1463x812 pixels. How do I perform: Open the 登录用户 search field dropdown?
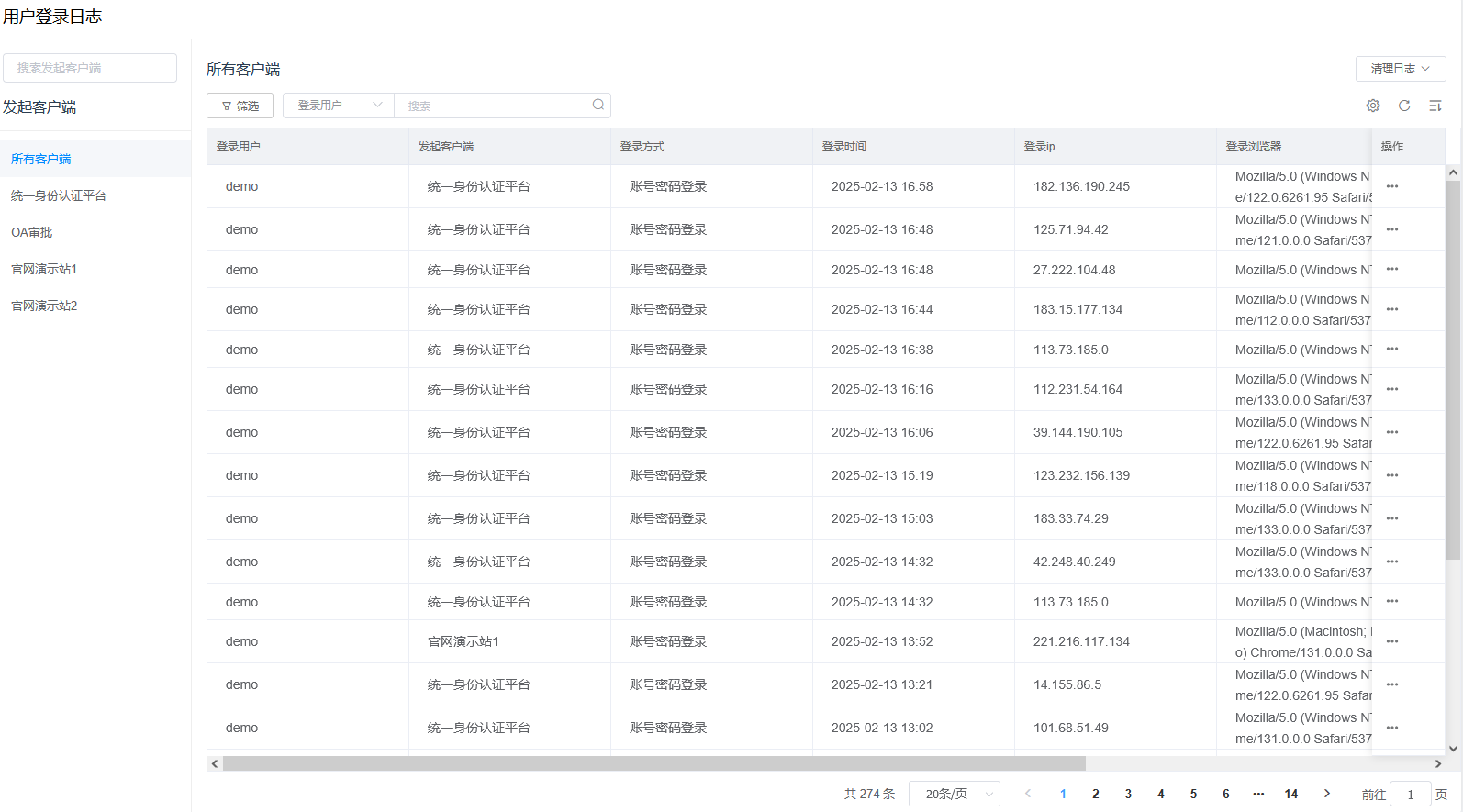[x=339, y=106]
